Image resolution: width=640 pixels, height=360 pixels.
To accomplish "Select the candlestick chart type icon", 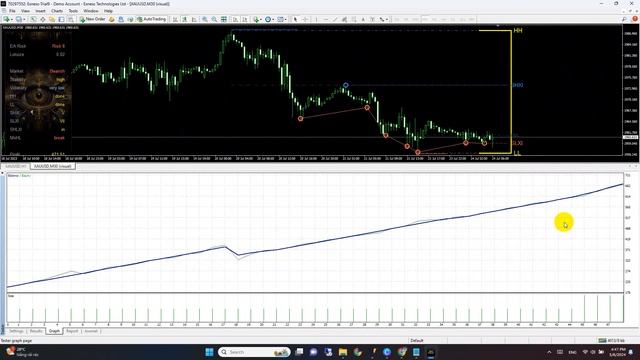I will coord(184,19).
